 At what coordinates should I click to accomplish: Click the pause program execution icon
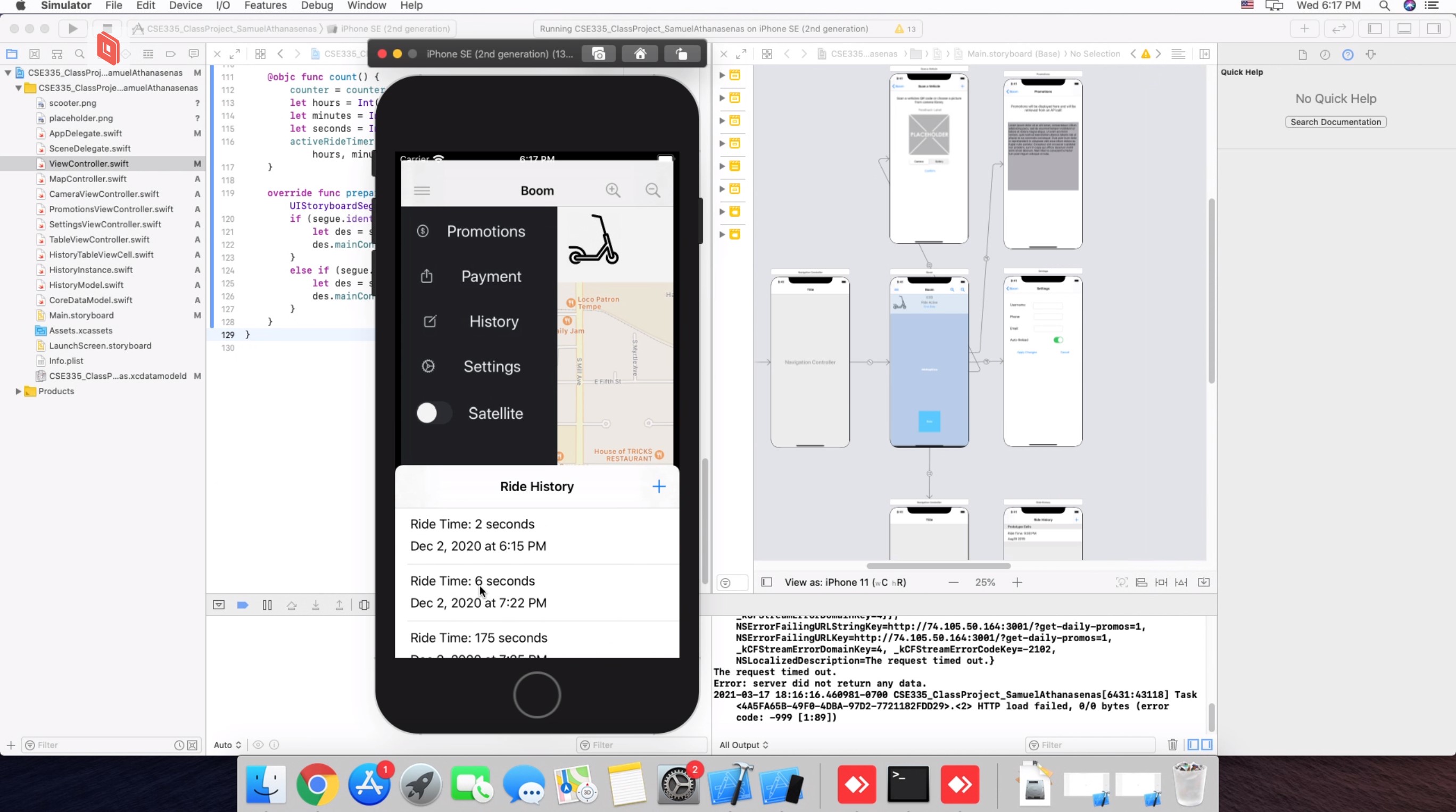(267, 605)
